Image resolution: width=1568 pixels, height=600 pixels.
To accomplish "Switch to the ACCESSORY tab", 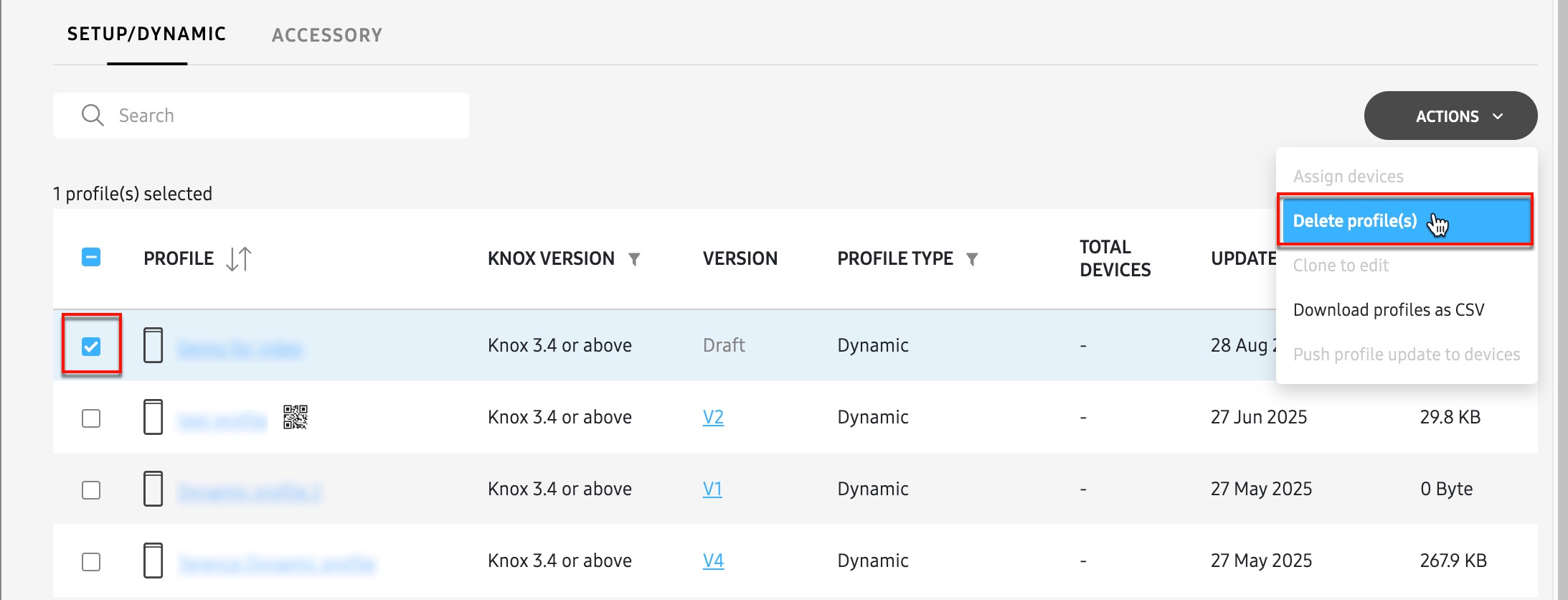I will click(x=327, y=35).
